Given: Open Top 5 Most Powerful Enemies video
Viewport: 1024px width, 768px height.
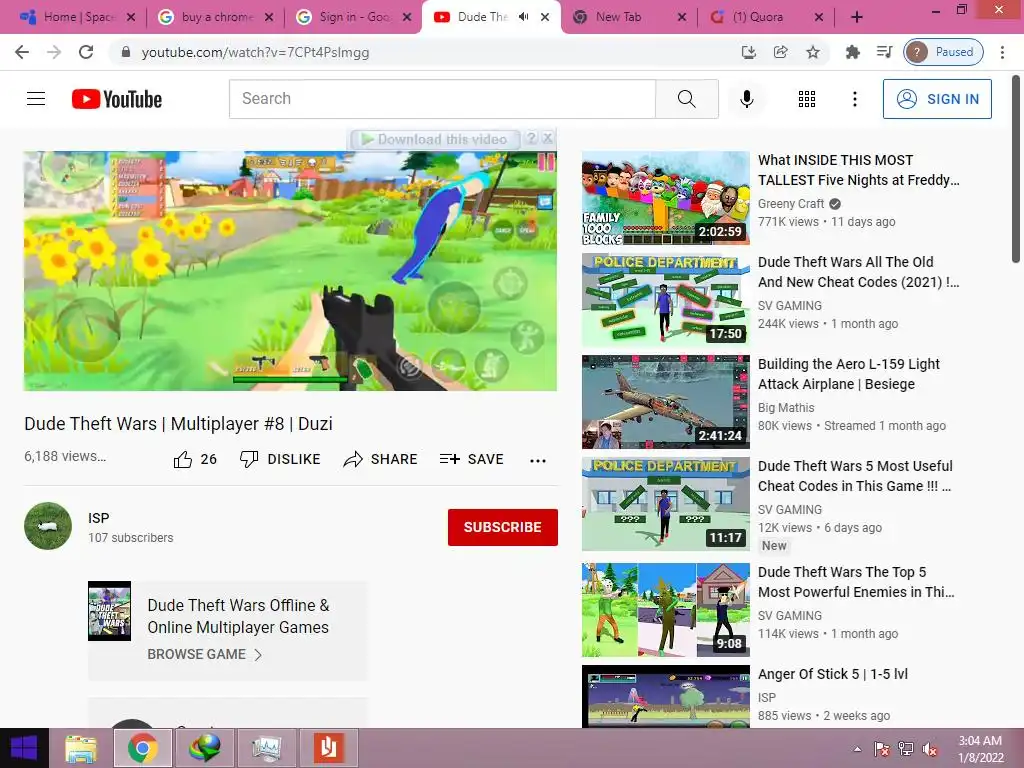Looking at the screenshot, I should [665, 610].
